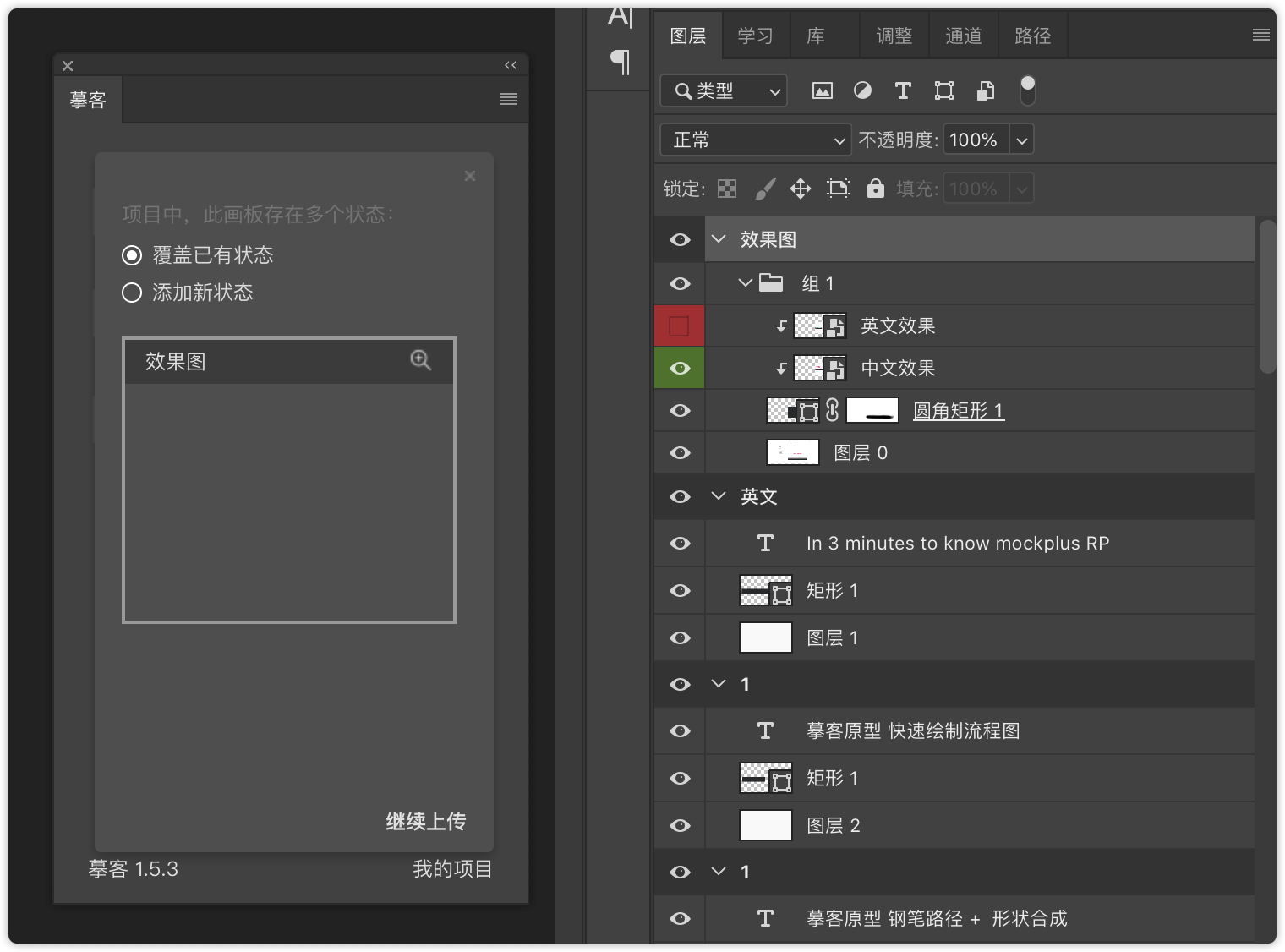Click the smart object filter icon

[985, 90]
